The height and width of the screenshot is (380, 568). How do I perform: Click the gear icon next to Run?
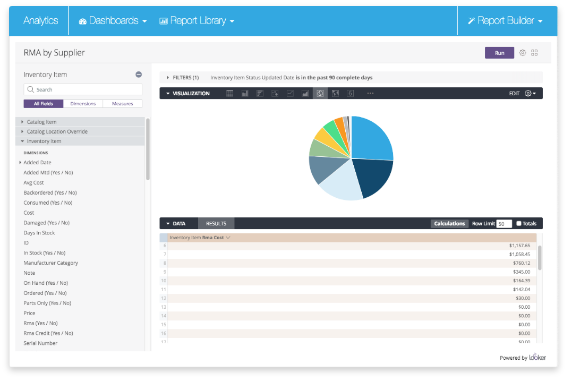click(522, 53)
